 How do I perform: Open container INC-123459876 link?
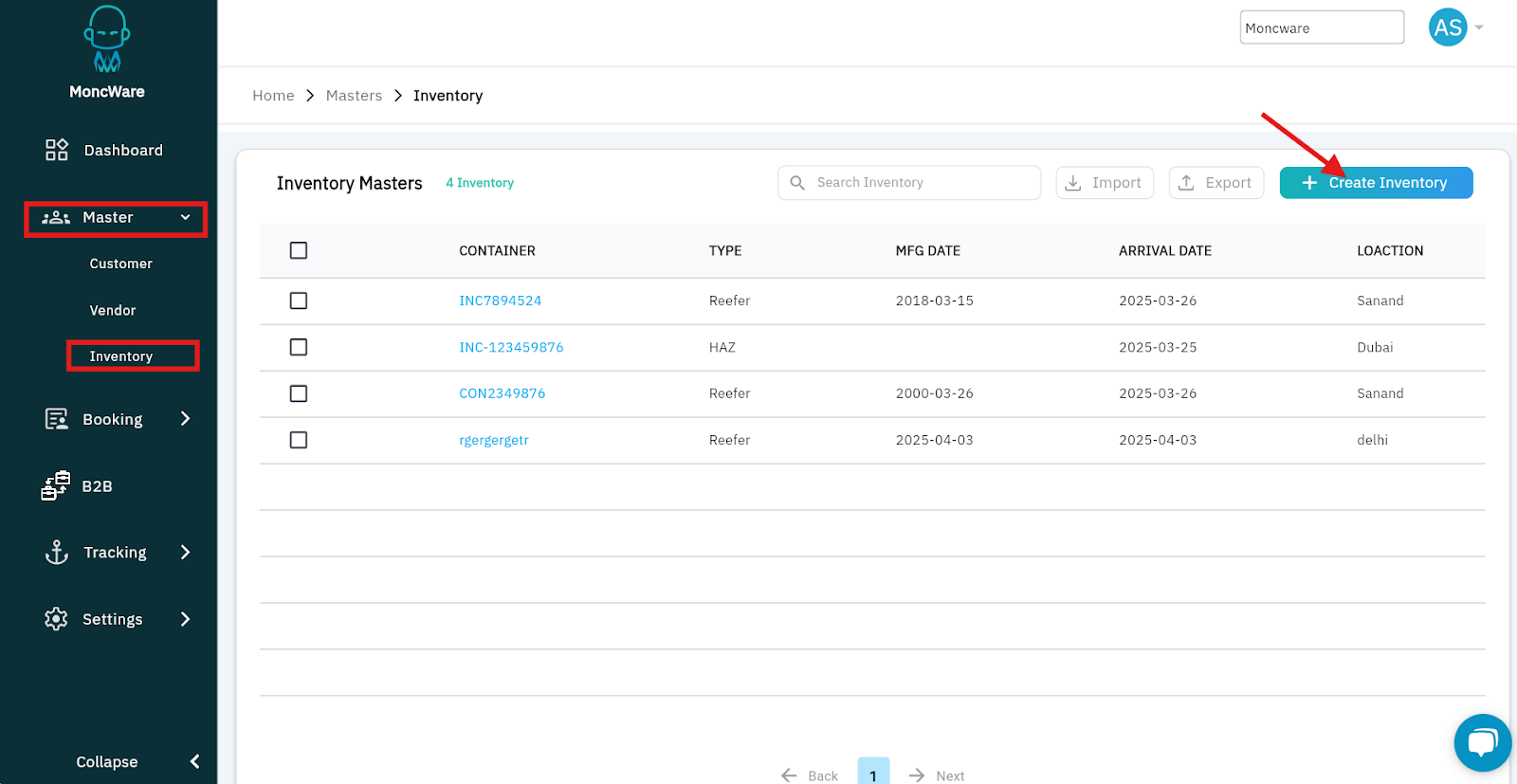pos(511,347)
